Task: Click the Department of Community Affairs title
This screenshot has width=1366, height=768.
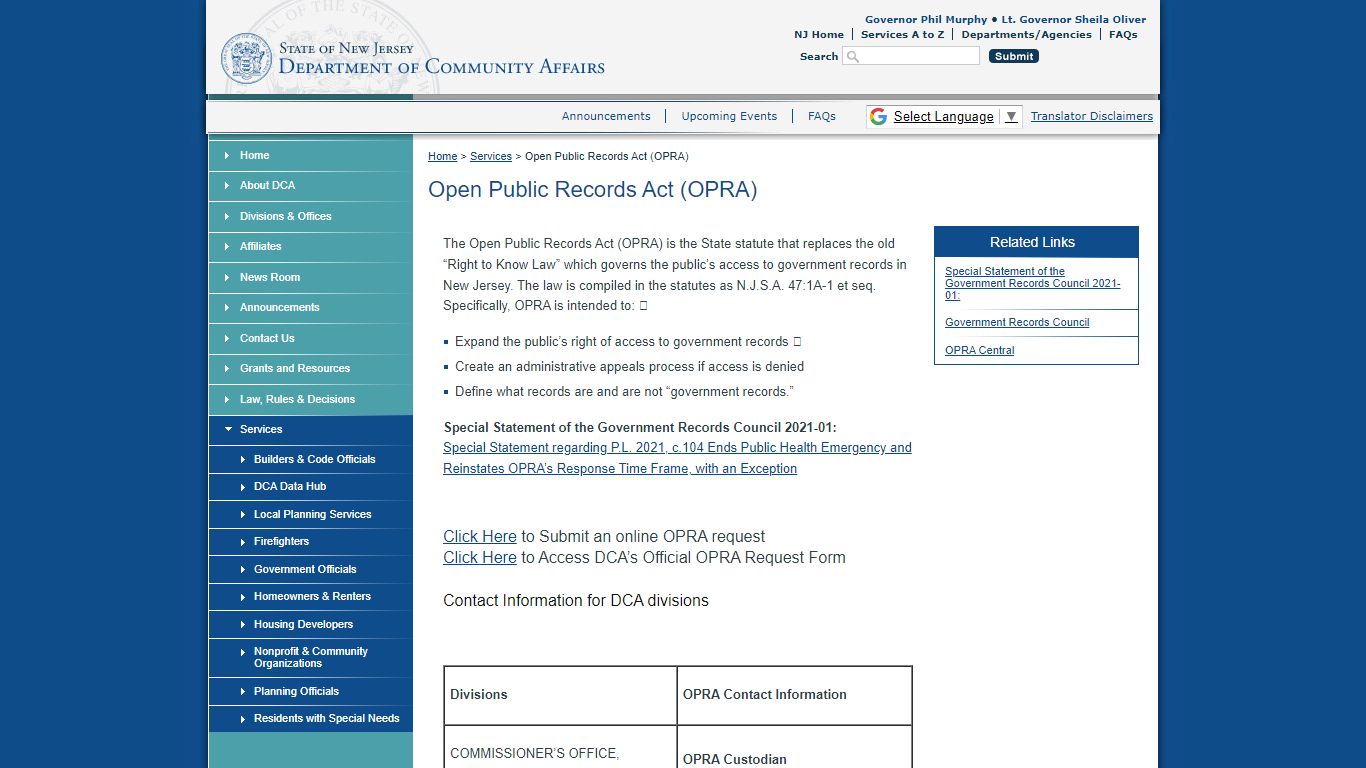Action: pyautogui.click(x=441, y=67)
